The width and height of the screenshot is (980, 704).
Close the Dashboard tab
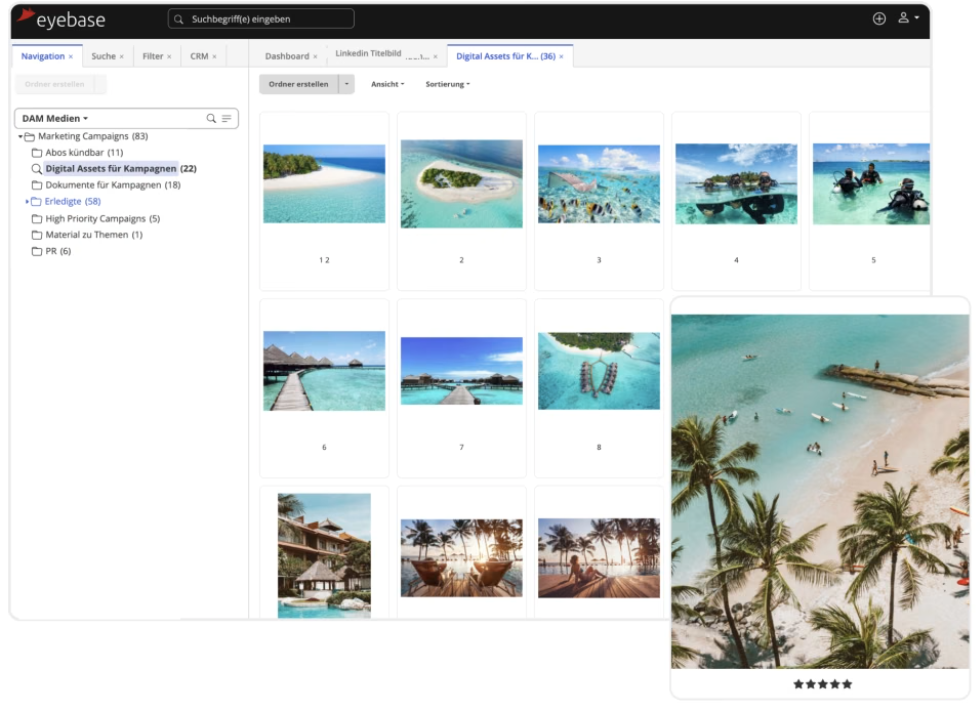[315, 57]
